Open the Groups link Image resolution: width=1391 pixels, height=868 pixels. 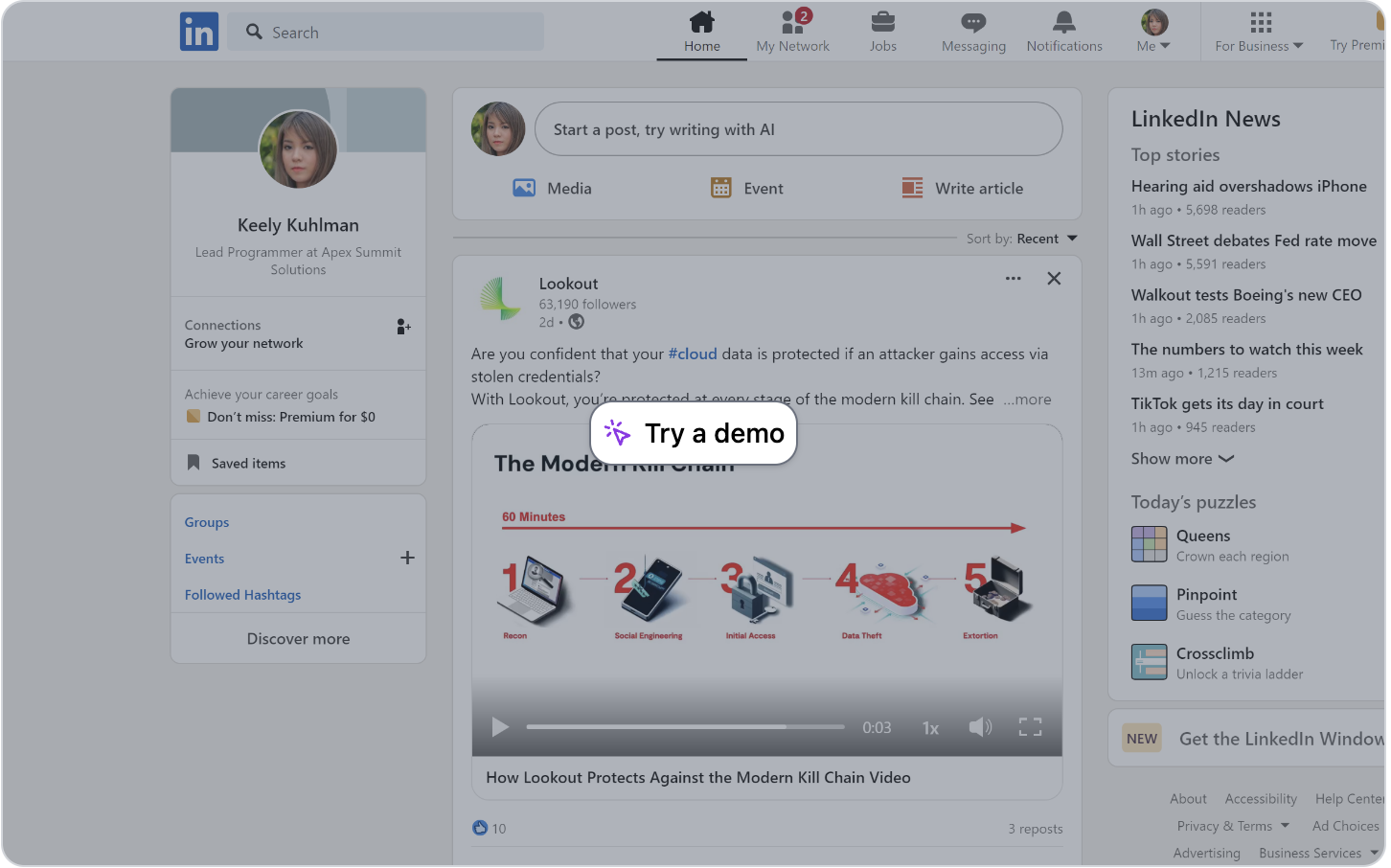click(207, 522)
